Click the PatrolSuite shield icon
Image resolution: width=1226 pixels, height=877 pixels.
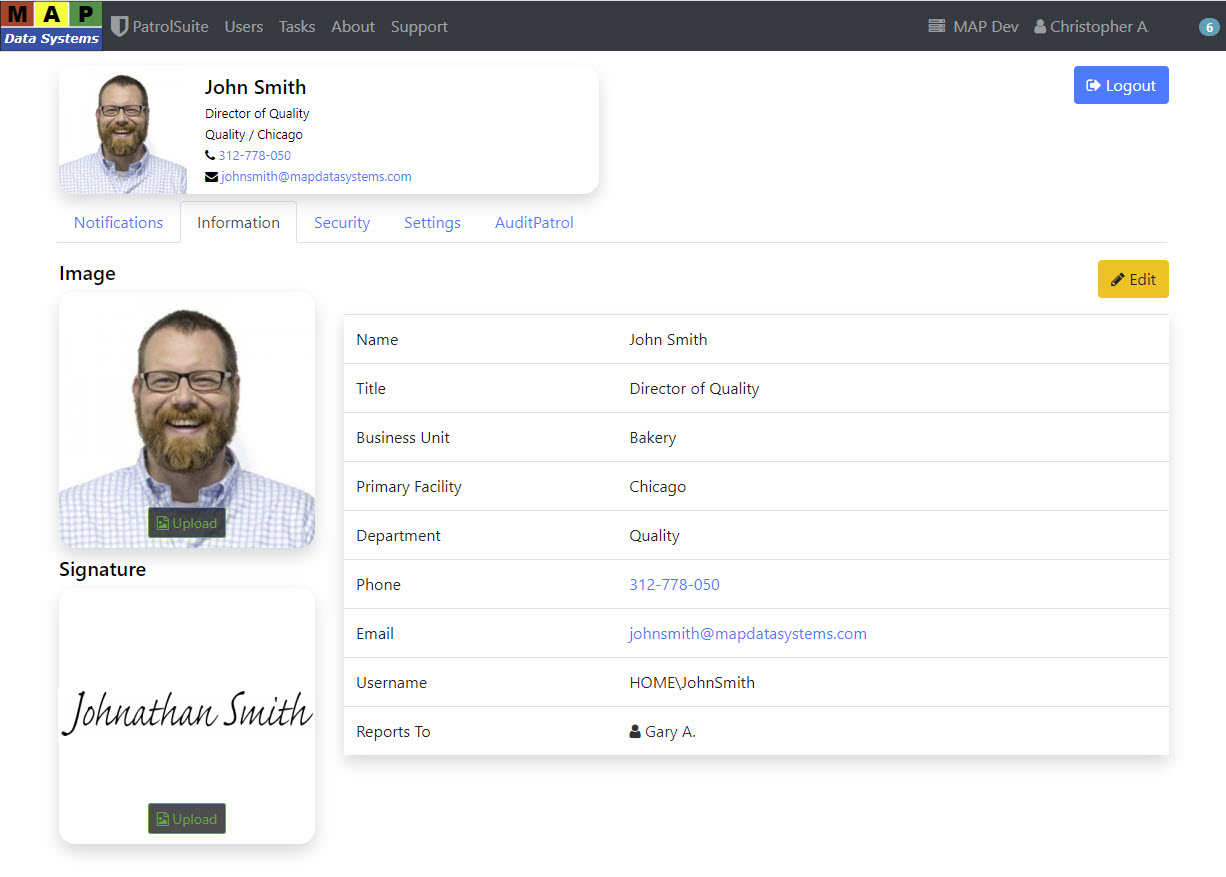click(120, 27)
